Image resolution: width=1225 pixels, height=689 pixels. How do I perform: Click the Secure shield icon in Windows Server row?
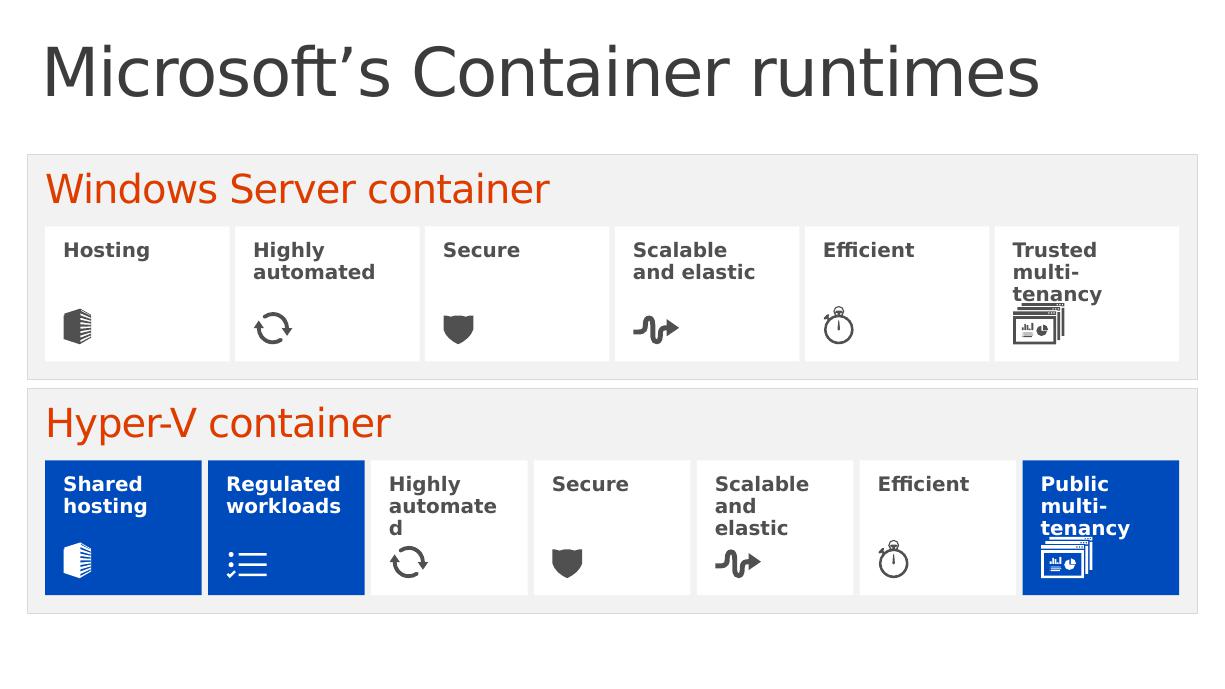pos(458,329)
